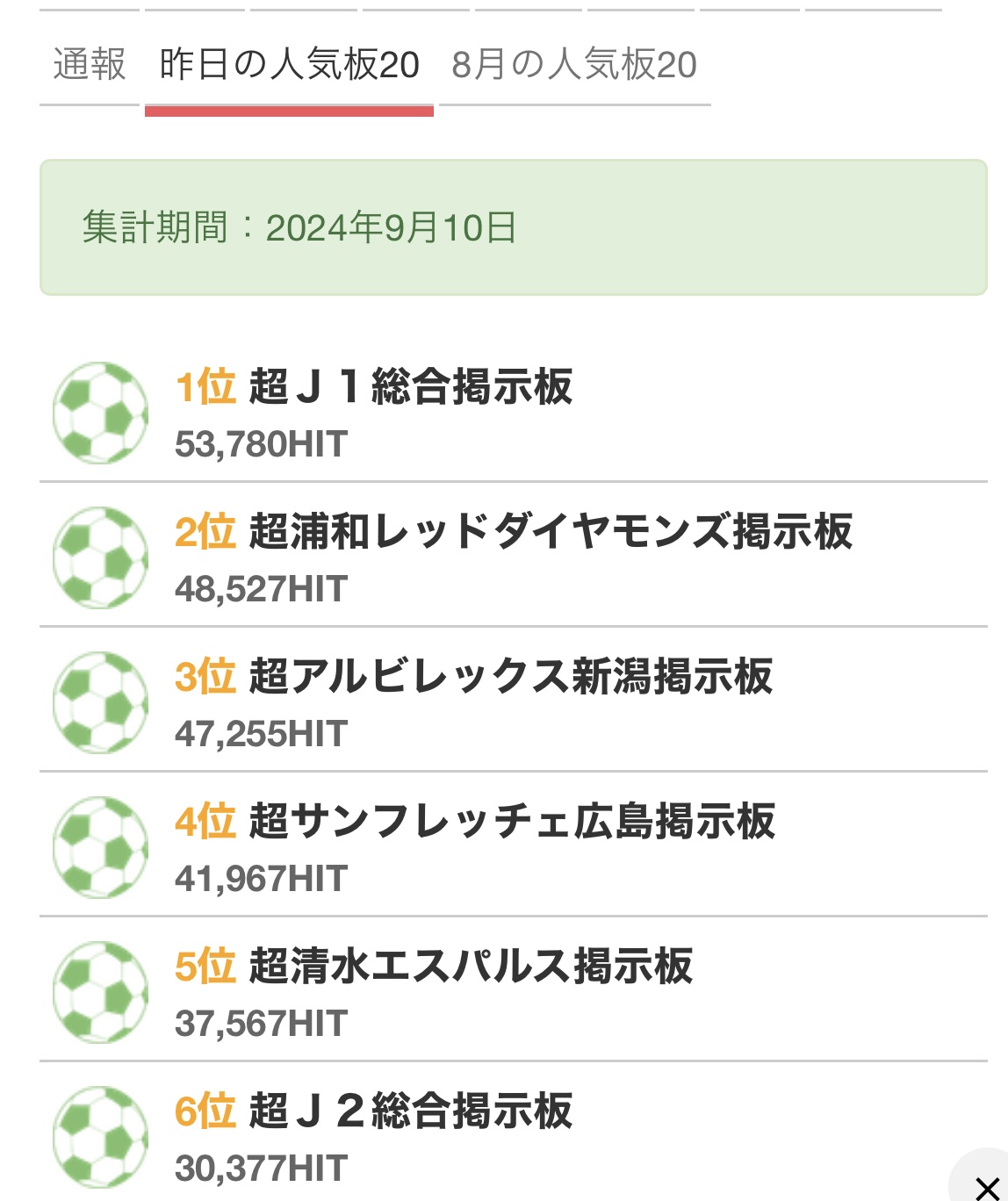Tap soccer ball icon beside 3位 ranking
This screenshot has width=1008, height=1201.
(x=100, y=702)
